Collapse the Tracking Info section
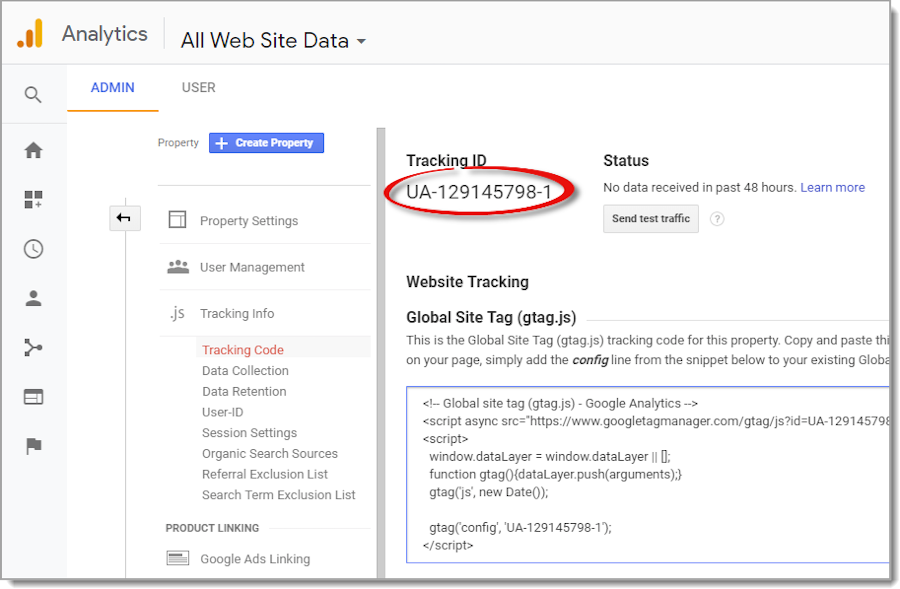The height and width of the screenshot is (589, 900). (237, 313)
